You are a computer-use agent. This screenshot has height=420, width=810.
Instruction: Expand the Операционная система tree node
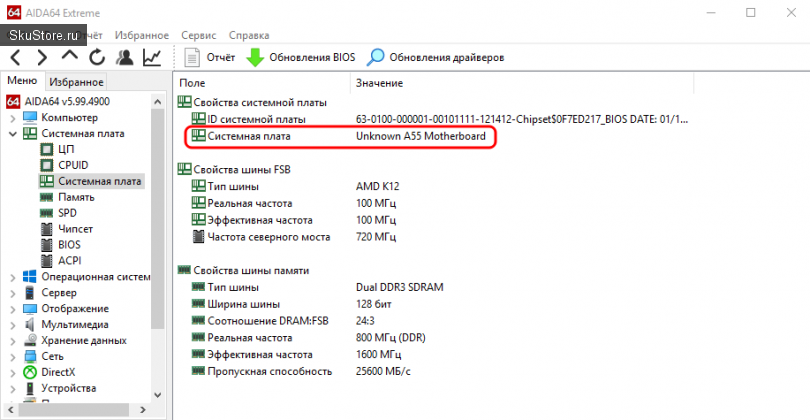(x=12, y=277)
